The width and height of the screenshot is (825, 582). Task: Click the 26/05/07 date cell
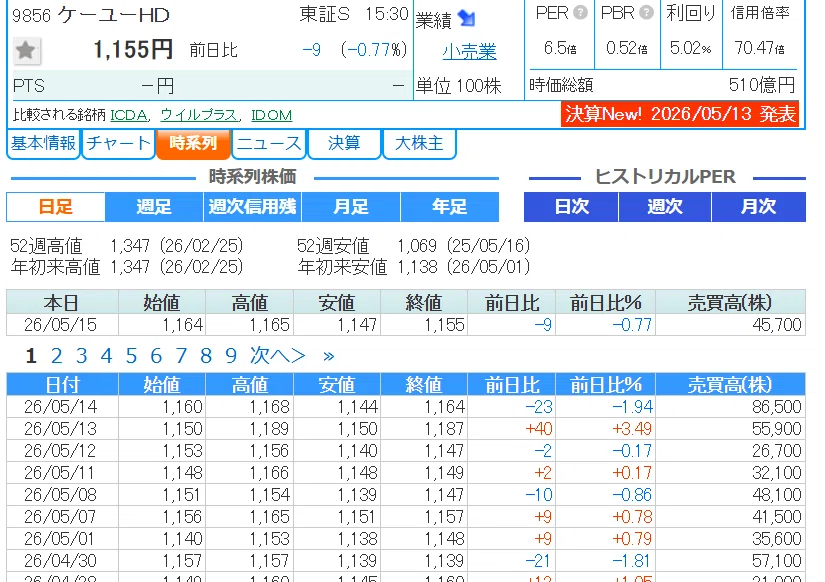(x=61, y=517)
